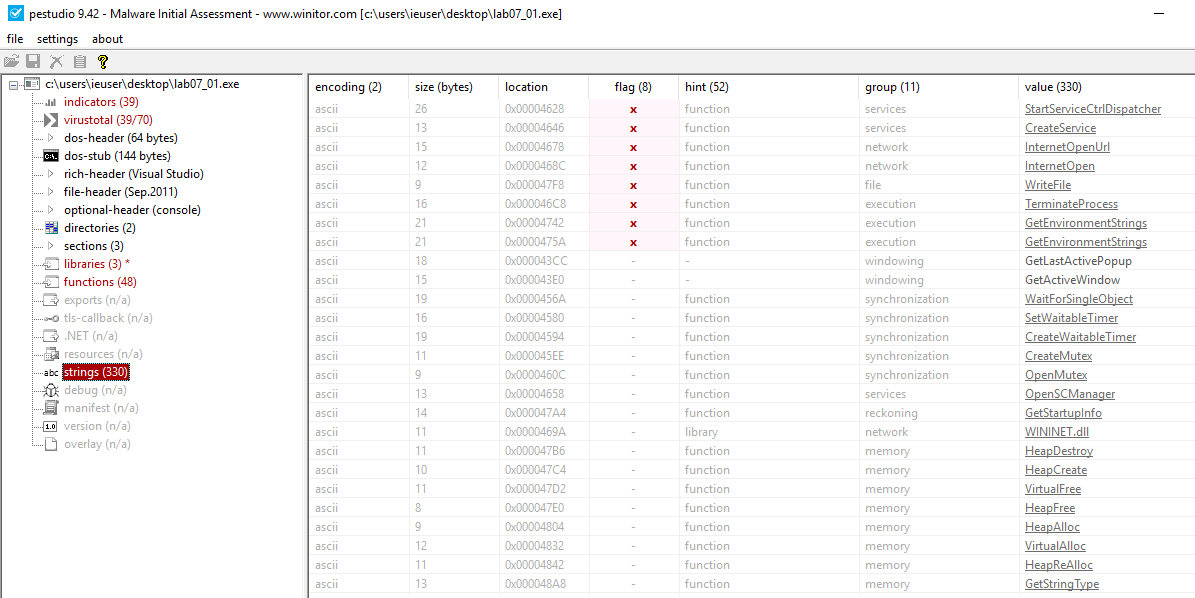Click the InternetOpen value link
Image resolution: width=1195 pixels, height=598 pixels.
(1059, 166)
